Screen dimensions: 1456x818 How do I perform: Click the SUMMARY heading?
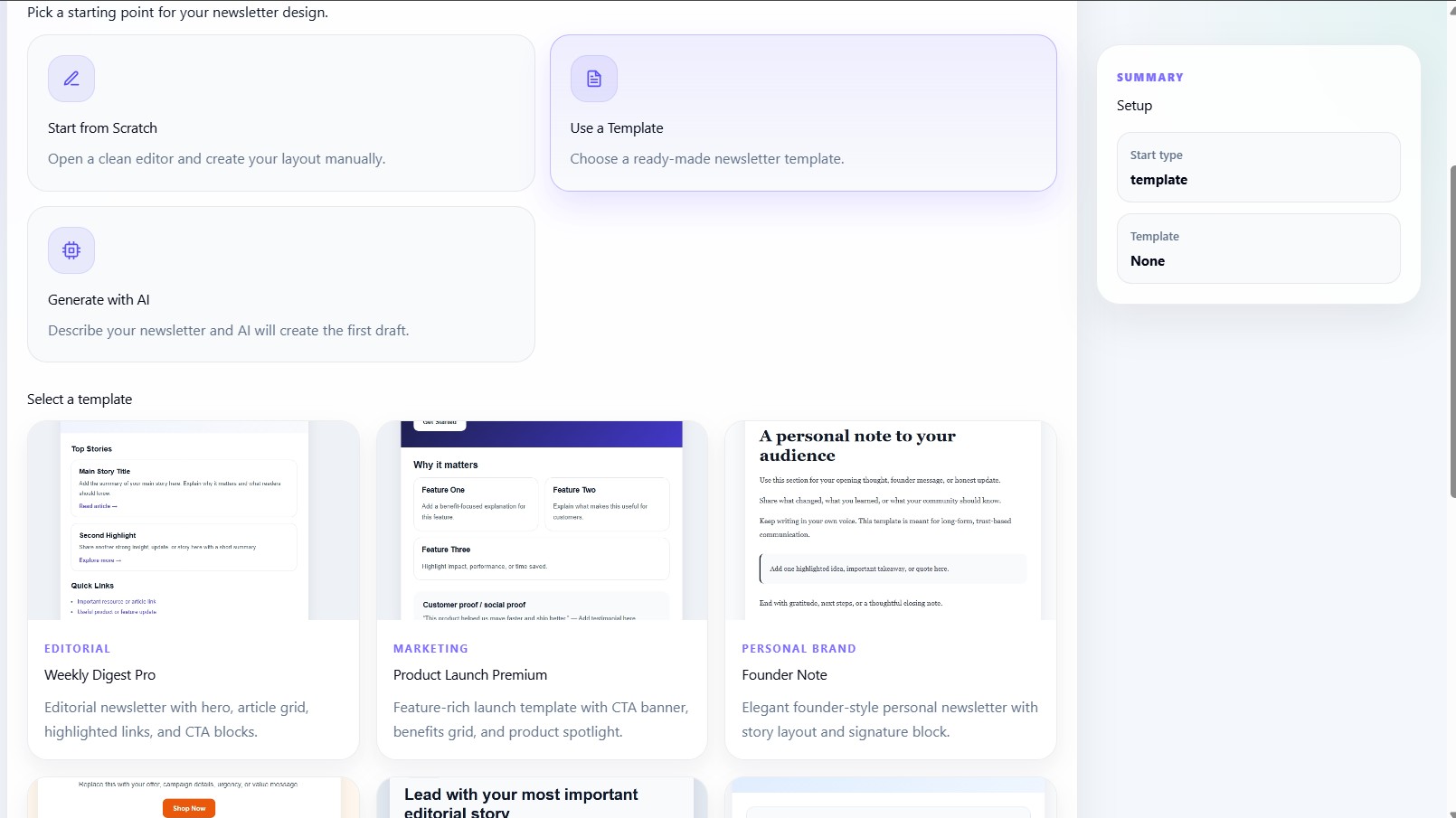pos(1149,78)
